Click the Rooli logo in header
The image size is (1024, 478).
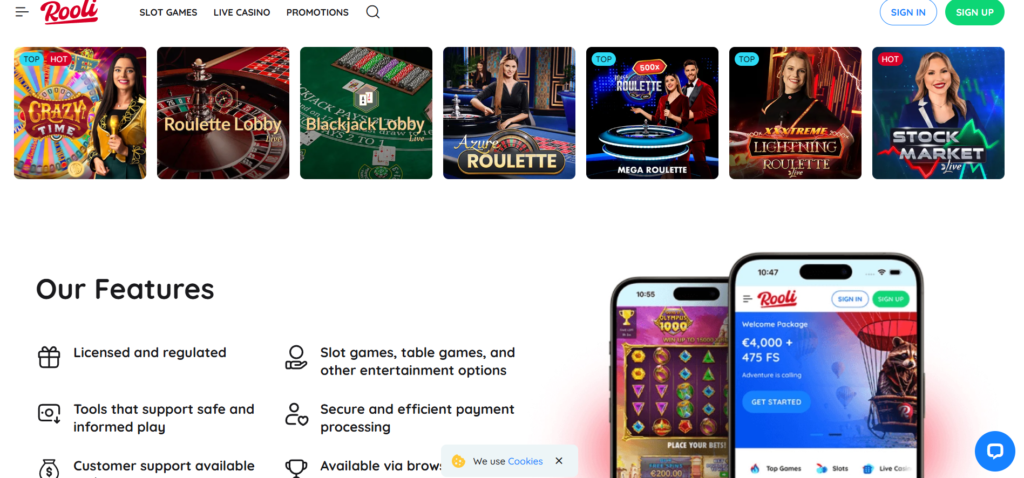69,12
